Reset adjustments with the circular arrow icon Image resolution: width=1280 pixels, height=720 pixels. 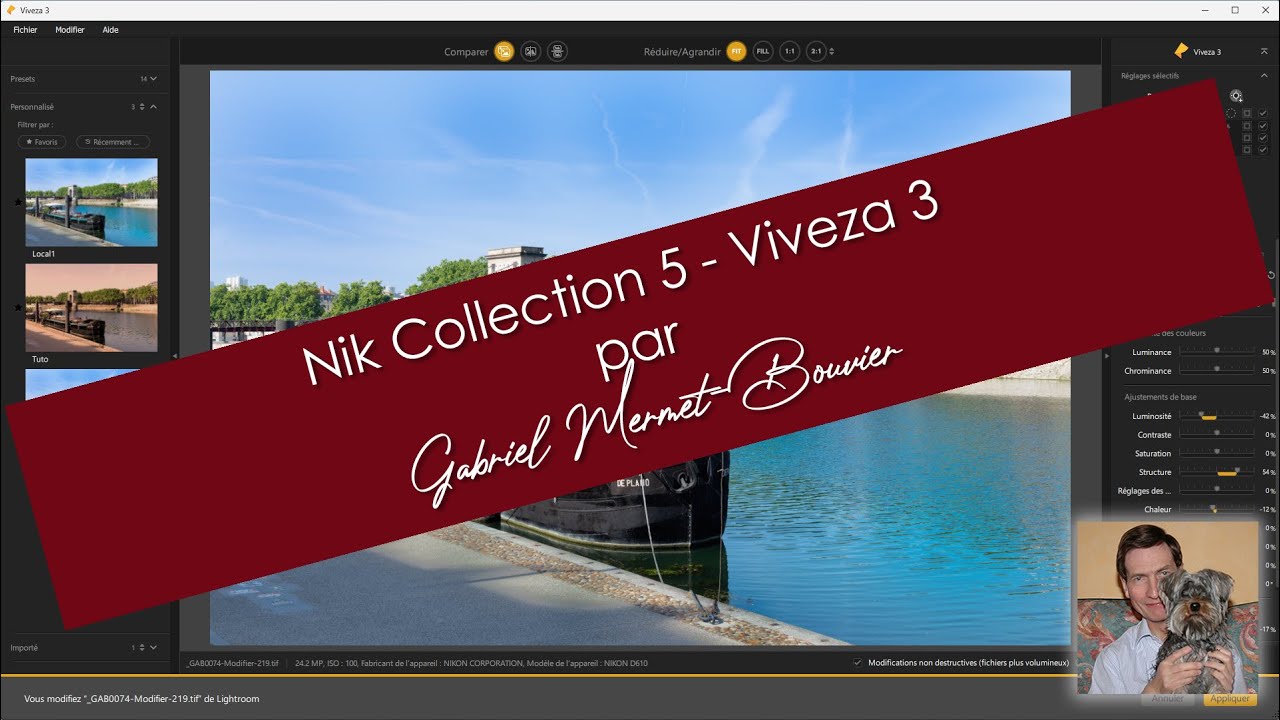point(1271,275)
